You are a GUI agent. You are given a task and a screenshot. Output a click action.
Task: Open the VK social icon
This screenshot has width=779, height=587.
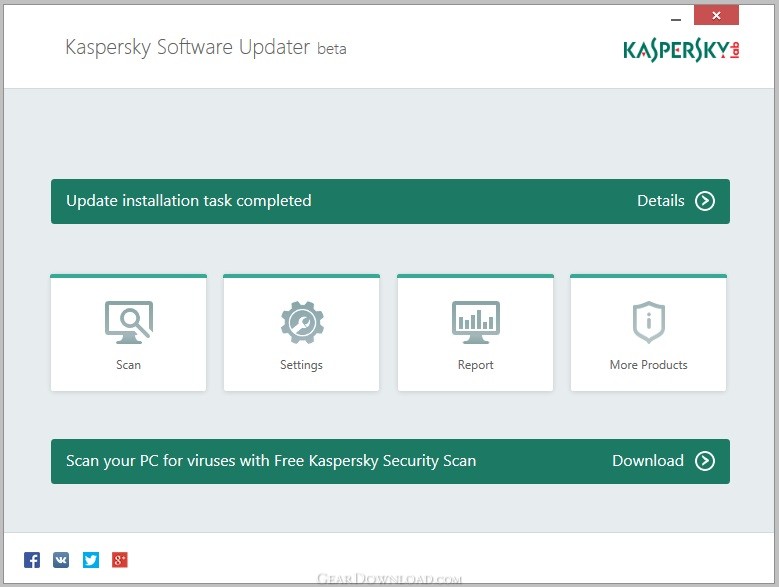coord(61,560)
